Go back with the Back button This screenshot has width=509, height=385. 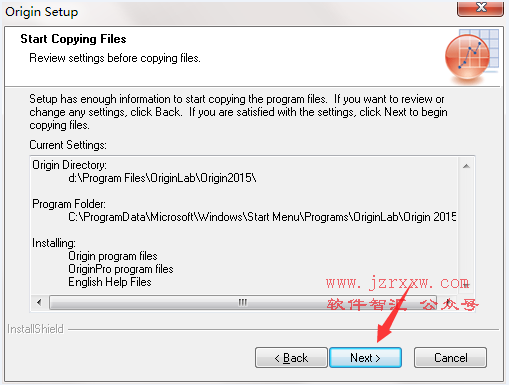291,358
